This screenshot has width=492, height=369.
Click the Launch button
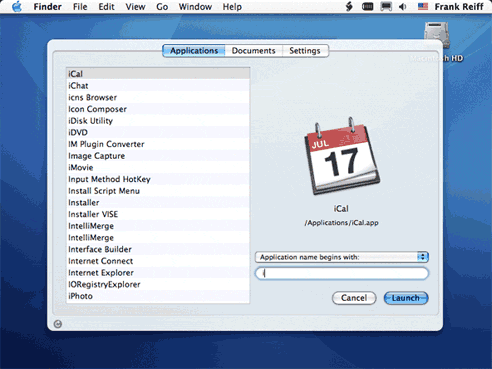tap(406, 298)
